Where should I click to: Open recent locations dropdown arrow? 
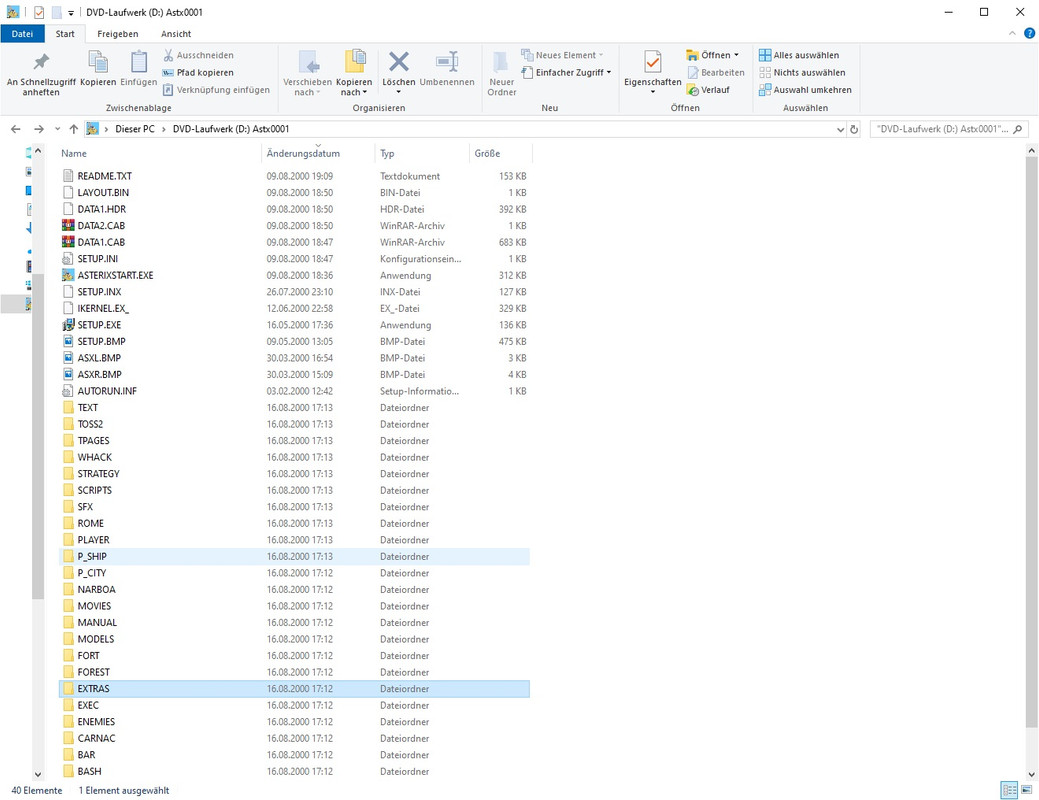pos(58,129)
